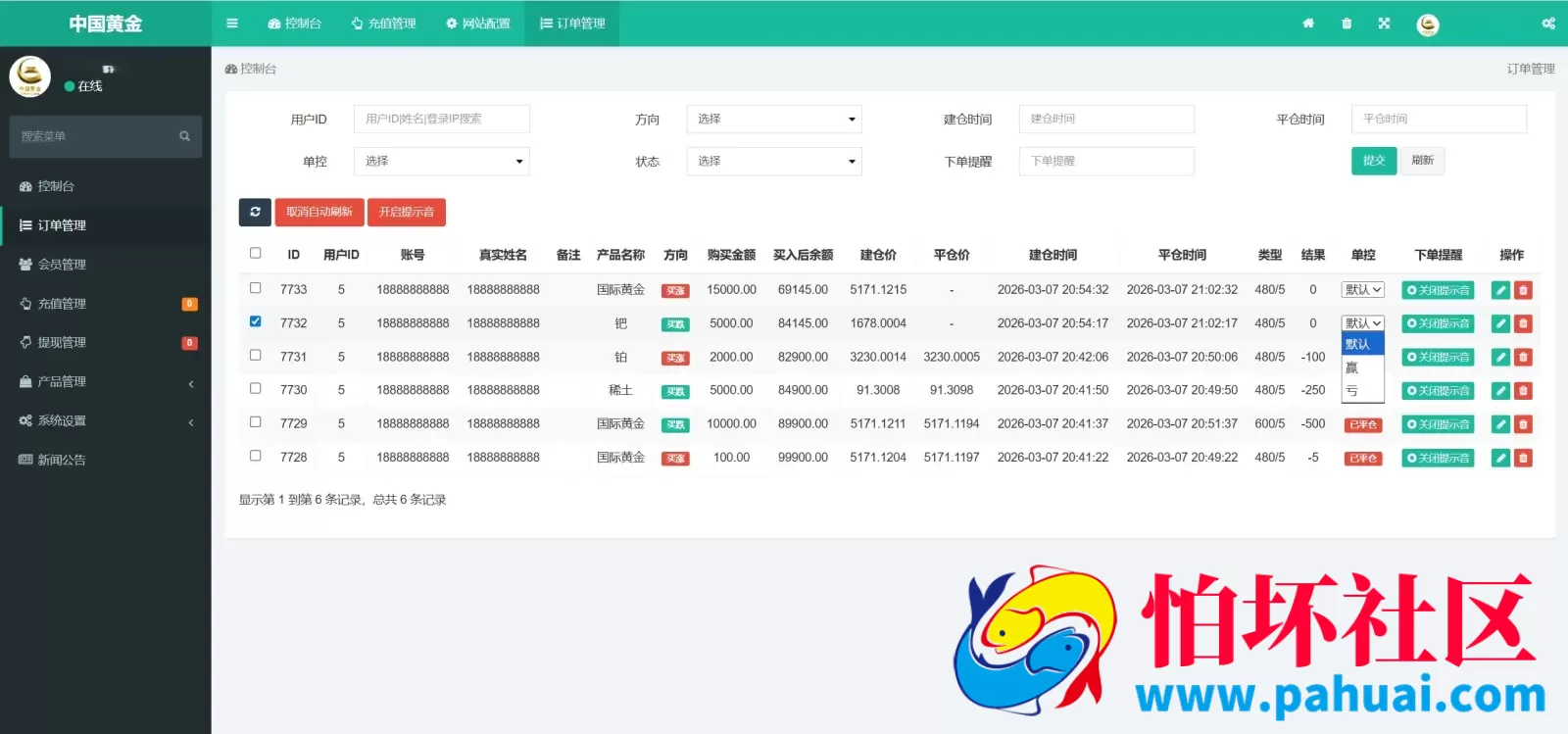Check the box for order 7730
1568x734 pixels.
click(x=256, y=388)
